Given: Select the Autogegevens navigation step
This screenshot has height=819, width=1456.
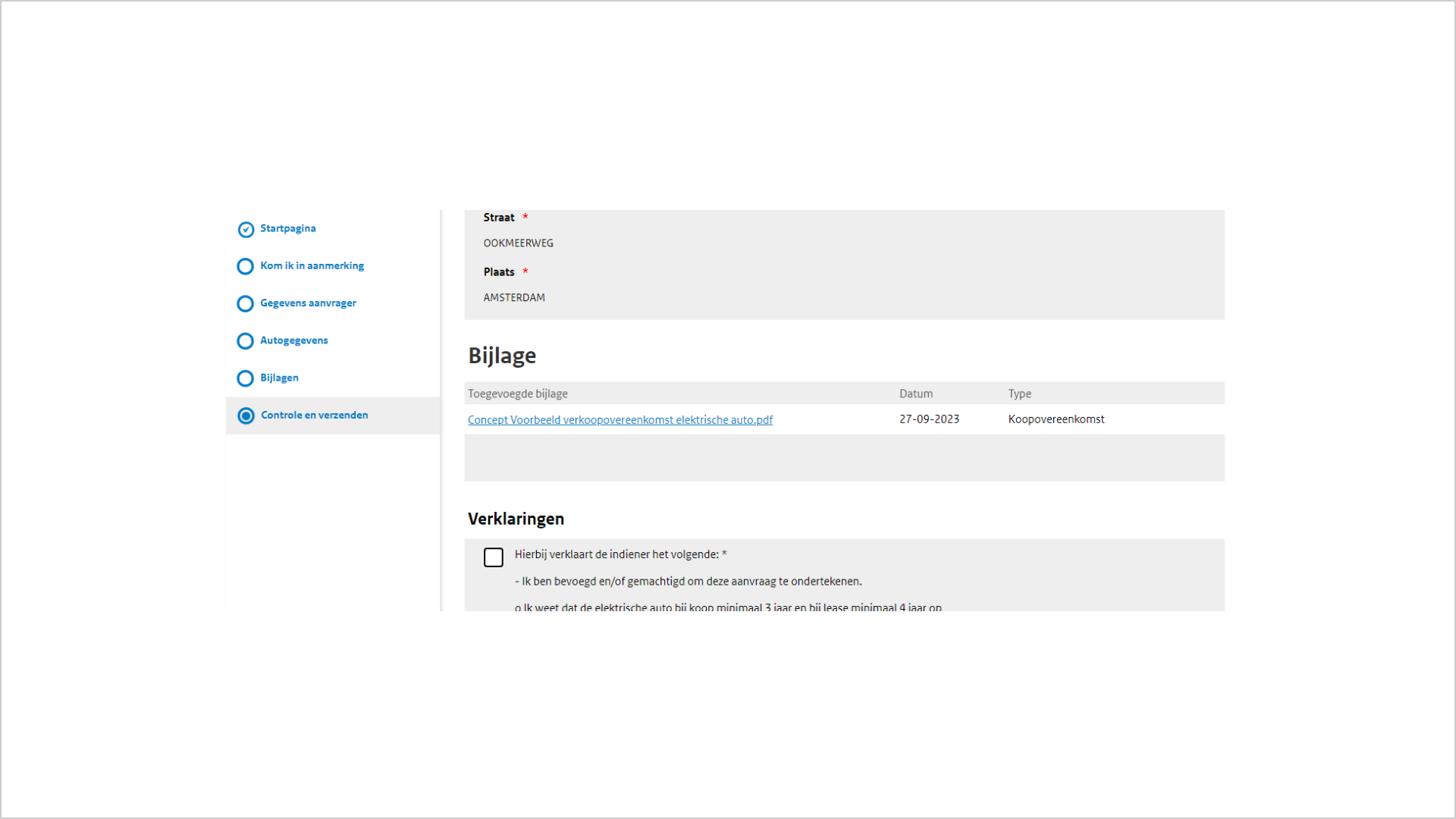Looking at the screenshot, I should point(293,340).
